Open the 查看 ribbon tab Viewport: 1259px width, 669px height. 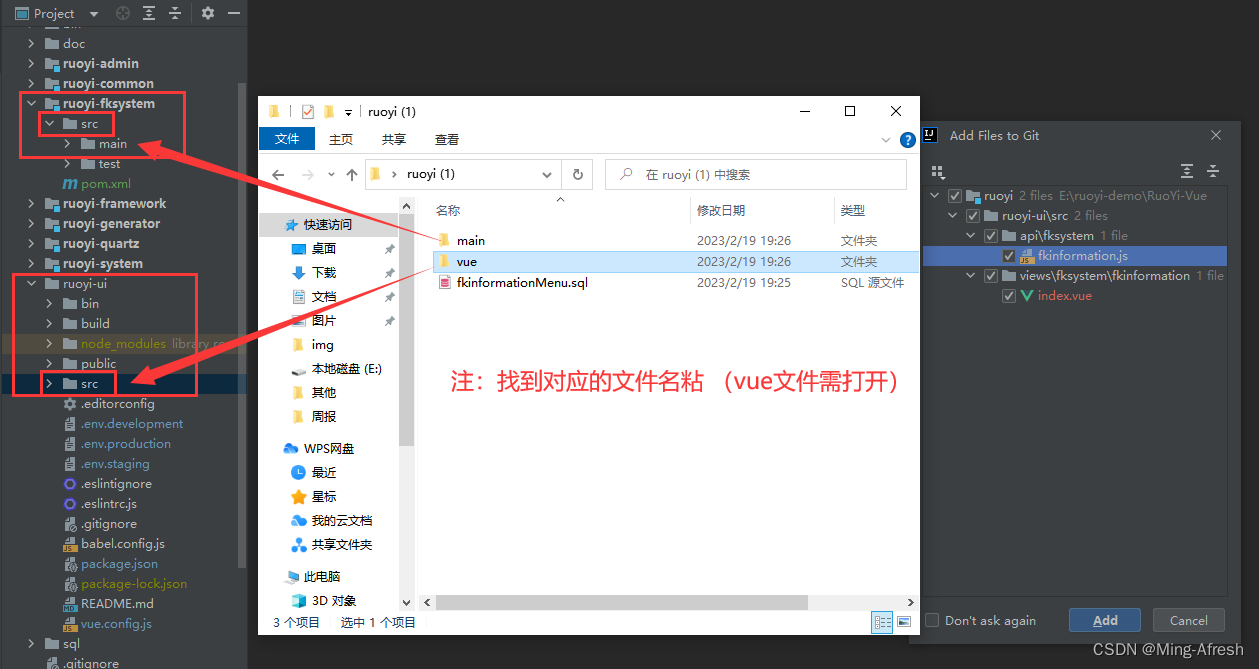[446, 139]
